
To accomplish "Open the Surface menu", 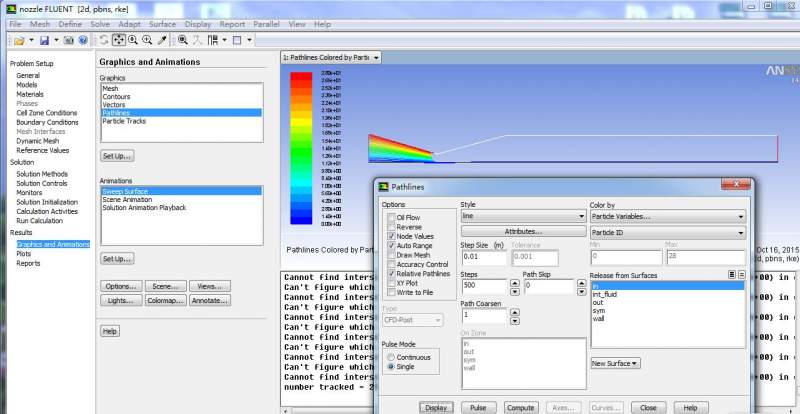I will click(x=163, y=22).
